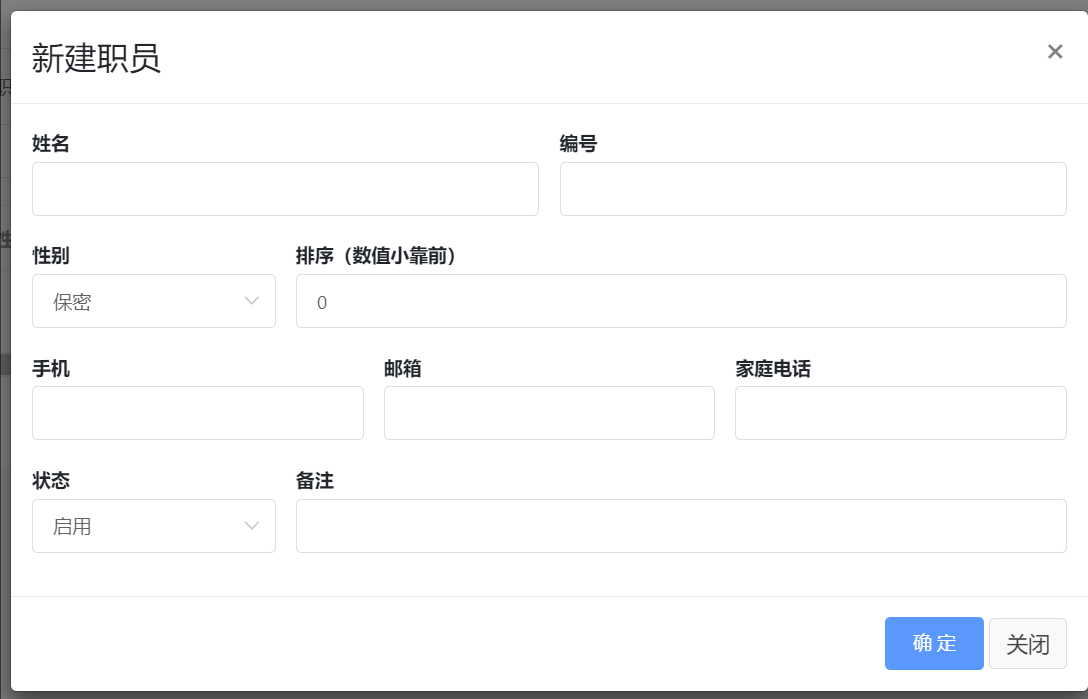This screenshot has height=699, width=1088.
Task: Click the 状态 label text
Action: click(x=51, y=481)
